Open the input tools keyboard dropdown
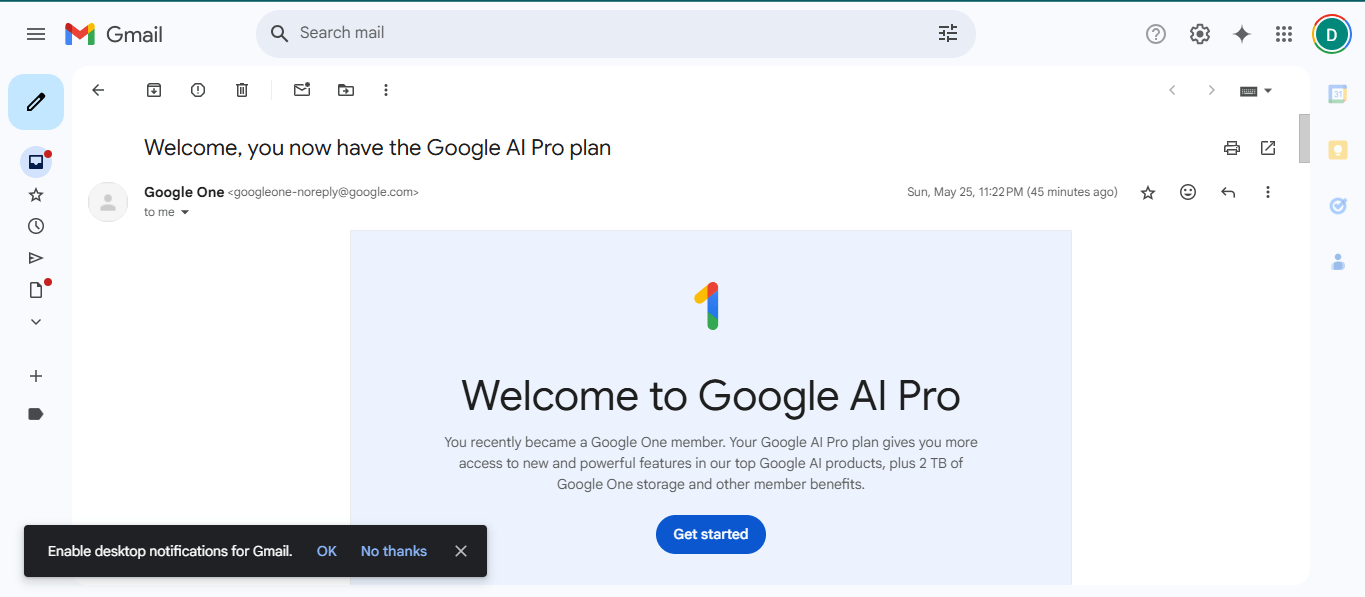 point(1256,90)
